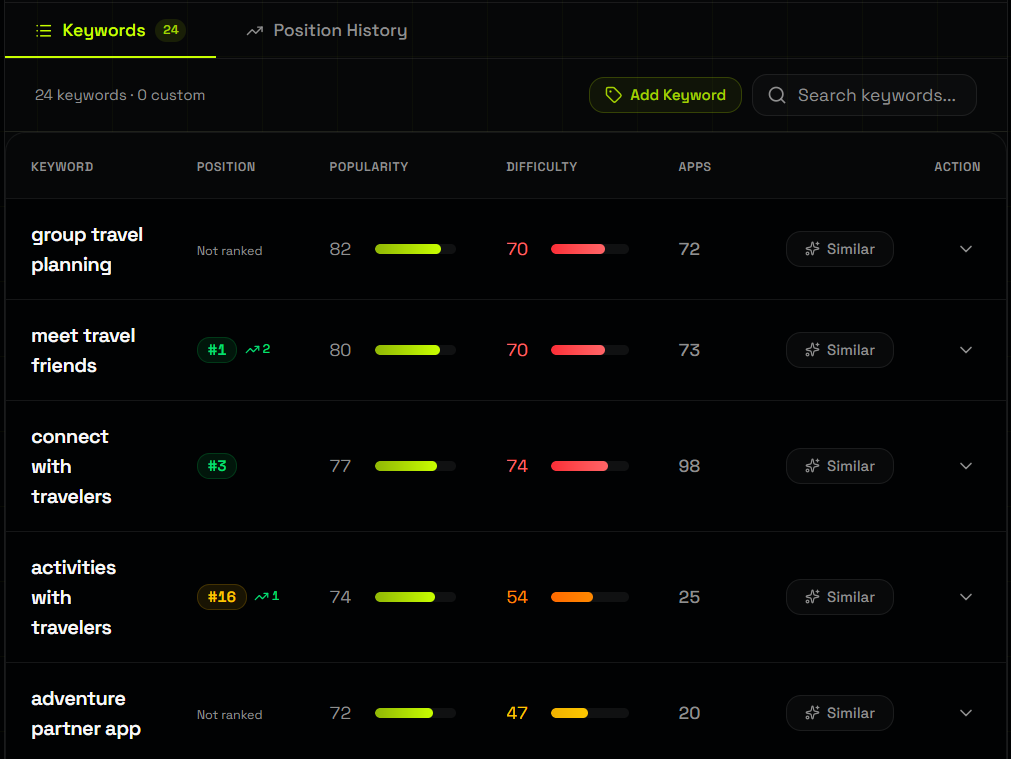Expand the group travel planning row
This screenshot has width=1011, height=759.
(x=965, y=249)
